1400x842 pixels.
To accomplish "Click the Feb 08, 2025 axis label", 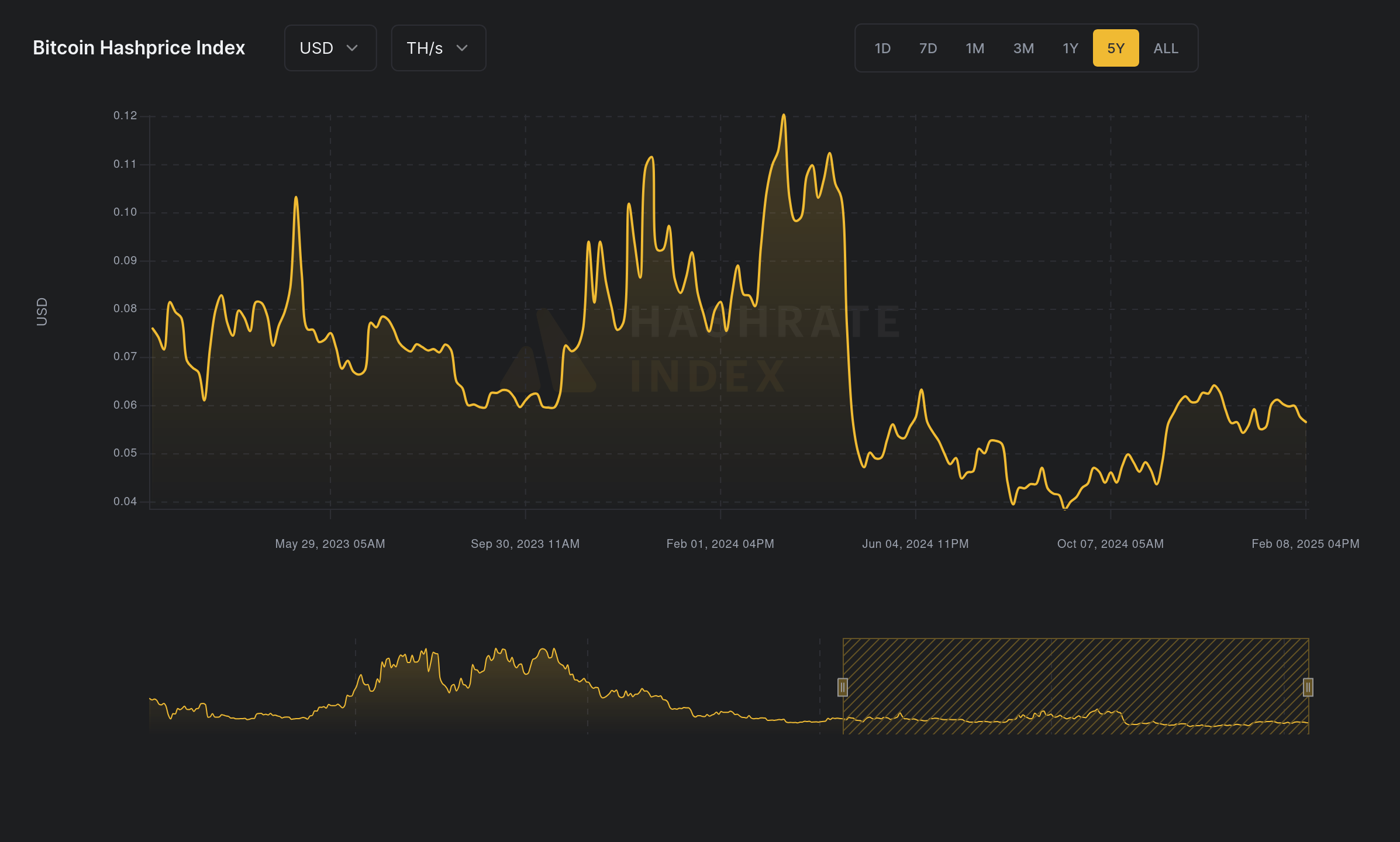I will [x=1305, y=543].
